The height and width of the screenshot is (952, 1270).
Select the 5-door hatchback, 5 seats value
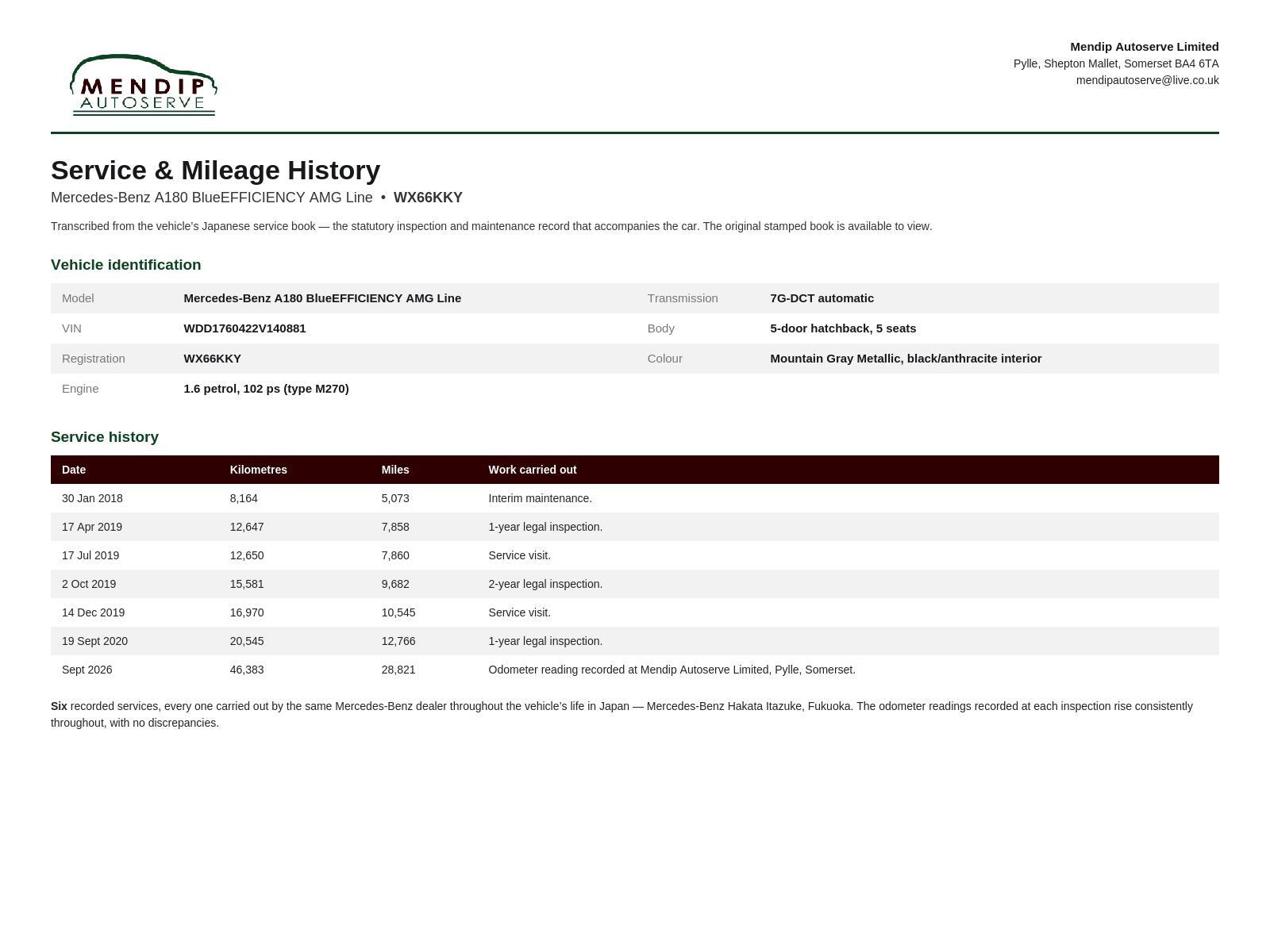click(843, 328)
